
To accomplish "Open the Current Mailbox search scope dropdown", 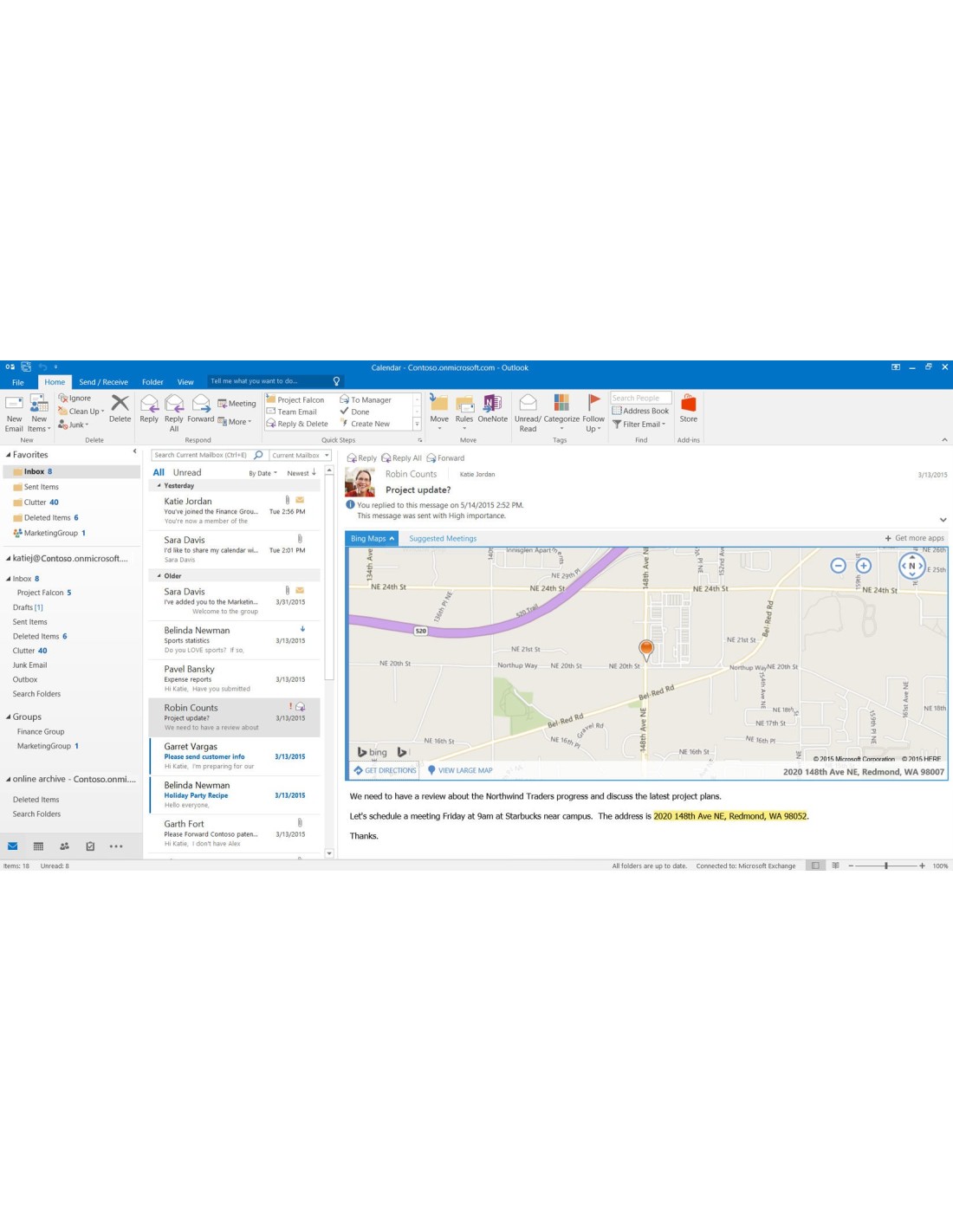I will [300, 456].
